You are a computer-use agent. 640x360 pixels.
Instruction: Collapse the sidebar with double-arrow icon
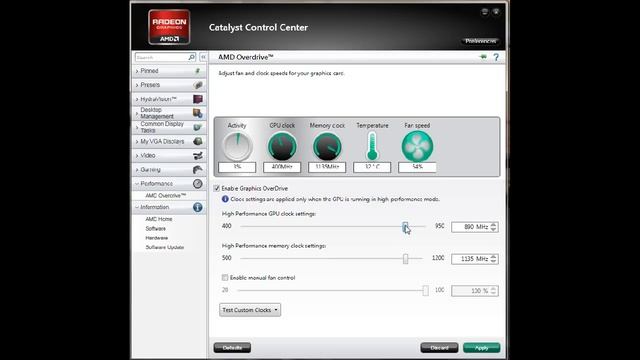click(x=203, y=57)
